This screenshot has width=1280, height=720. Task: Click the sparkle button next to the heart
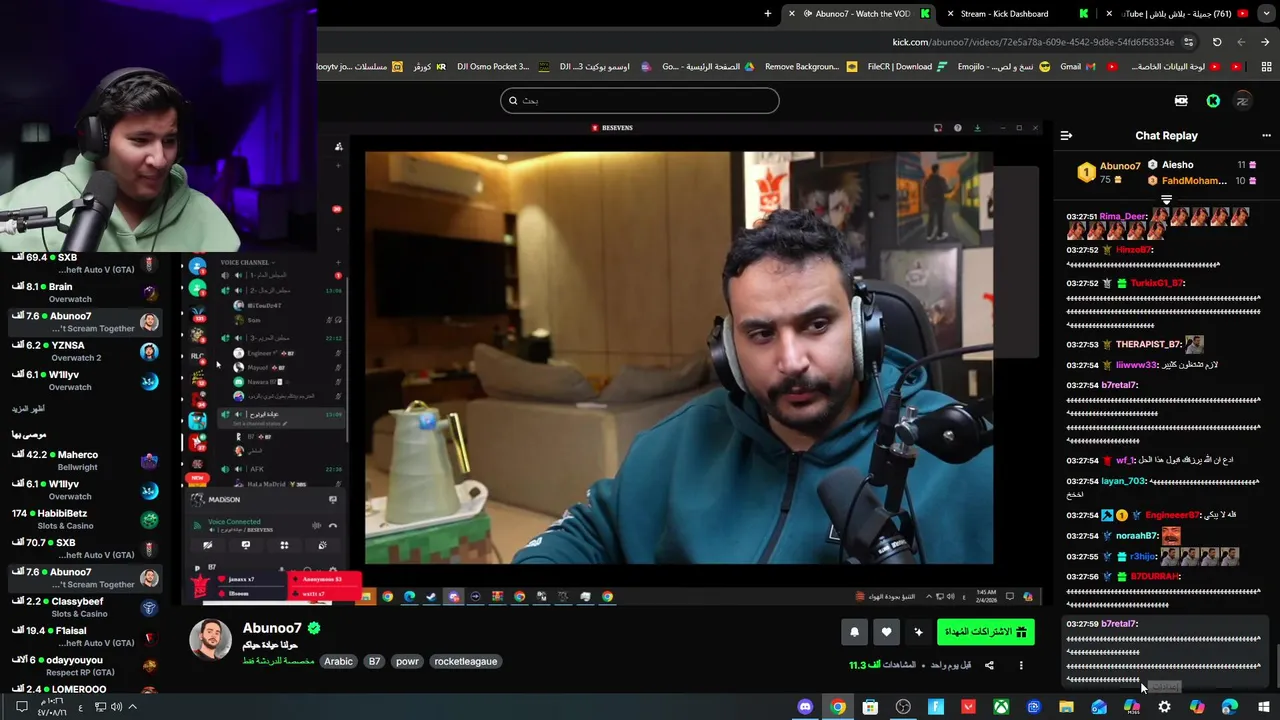point(918,632)
